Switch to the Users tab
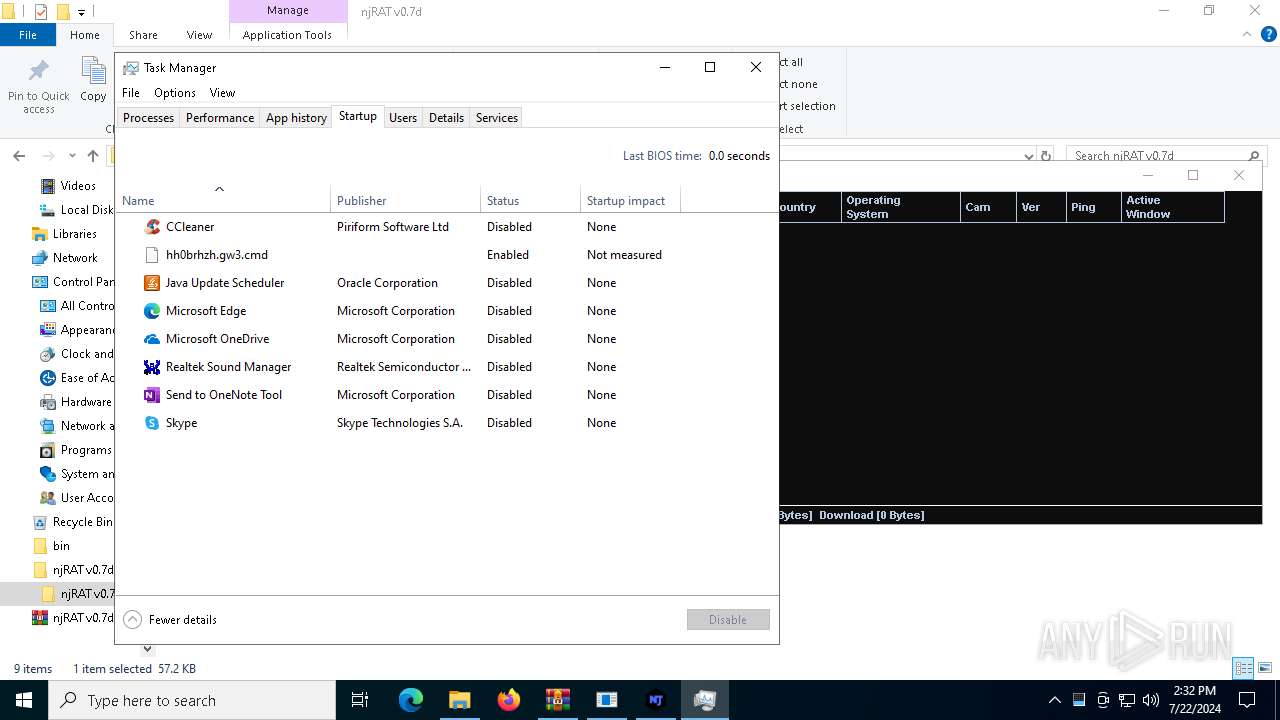The image size is (1280, 720). click(x=403, y=117)
